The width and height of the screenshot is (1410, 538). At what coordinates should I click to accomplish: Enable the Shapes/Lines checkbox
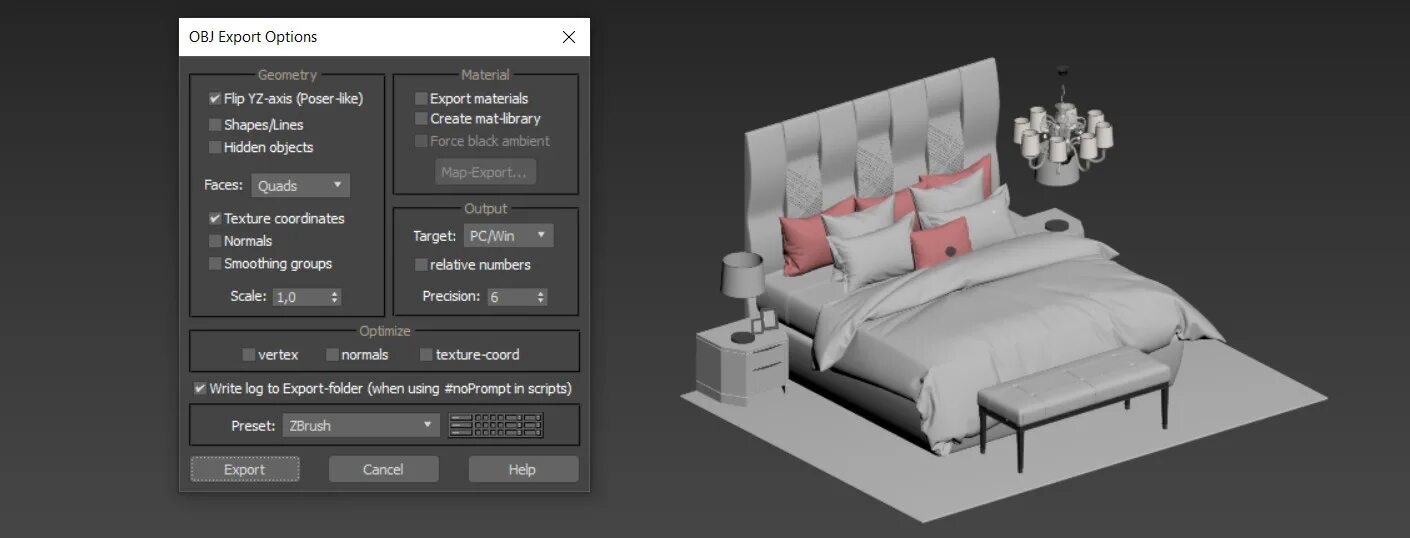(215, 125)
